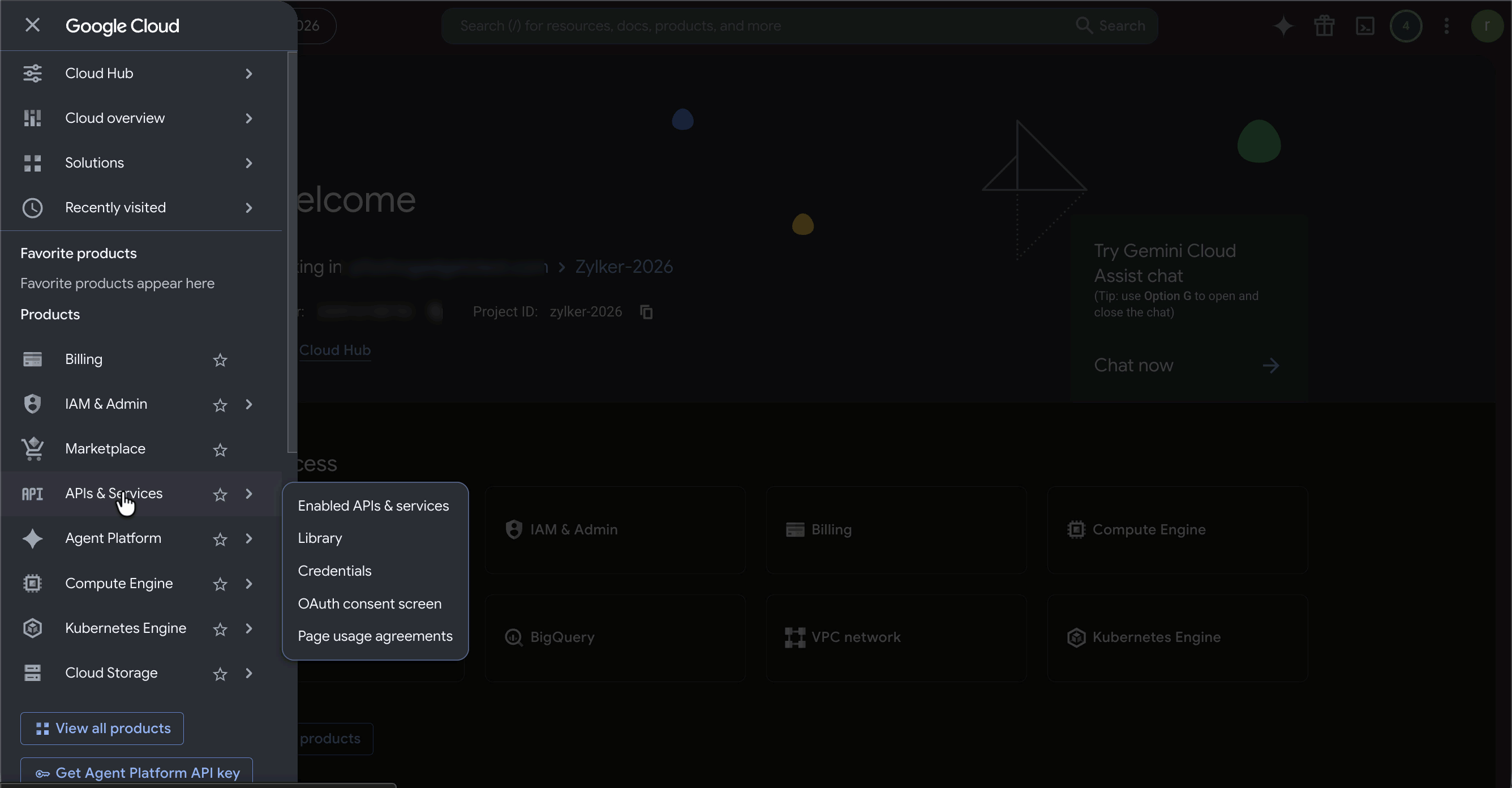The image size is (1512, 788).
Task: Click the Kubernetes Engine hexagon icon in sidebar
Action: click(x=32, y=628)
